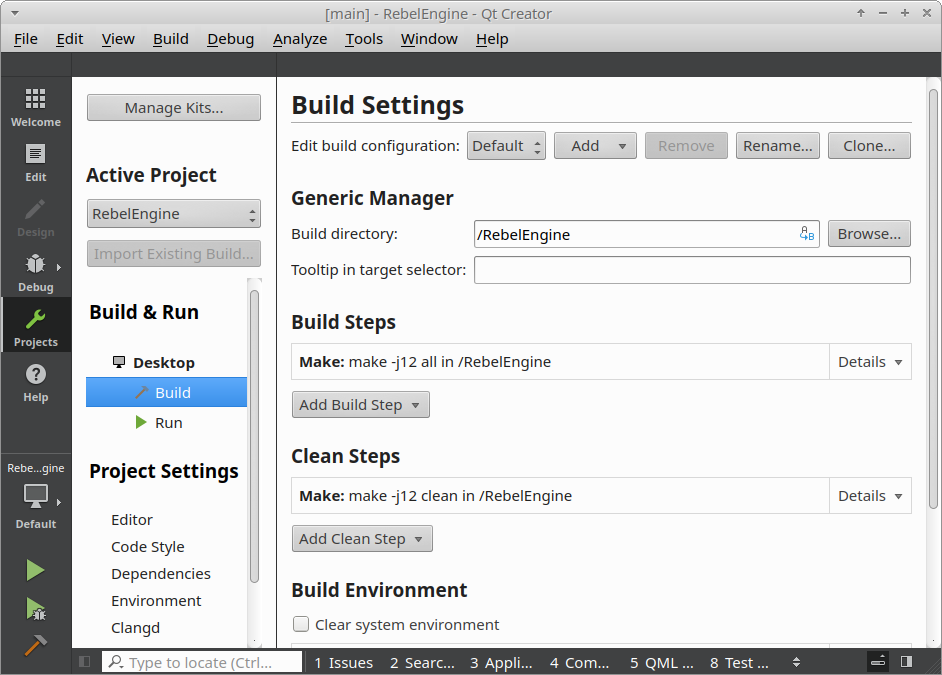Click the Manage Kits button
942x675 pixels.
[x=174, y=107]
